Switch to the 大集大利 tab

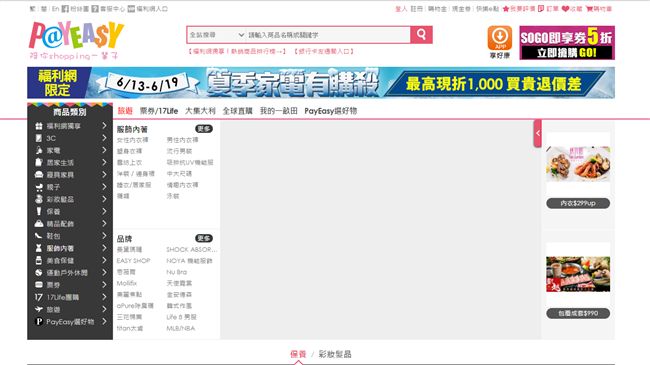[200, 111]
